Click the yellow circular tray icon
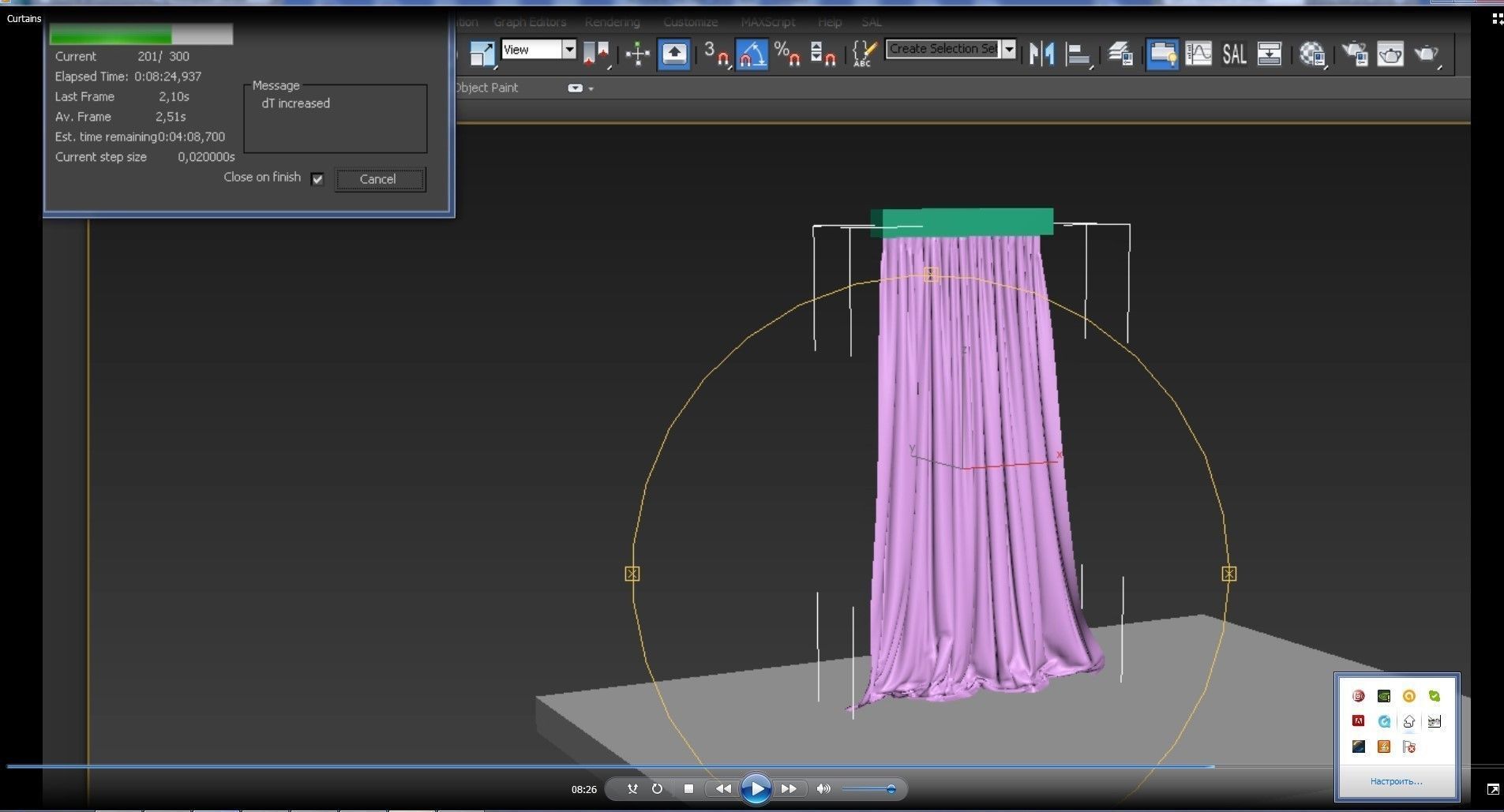Viewport: 1504px width, 812px height. coord(1409,696)
